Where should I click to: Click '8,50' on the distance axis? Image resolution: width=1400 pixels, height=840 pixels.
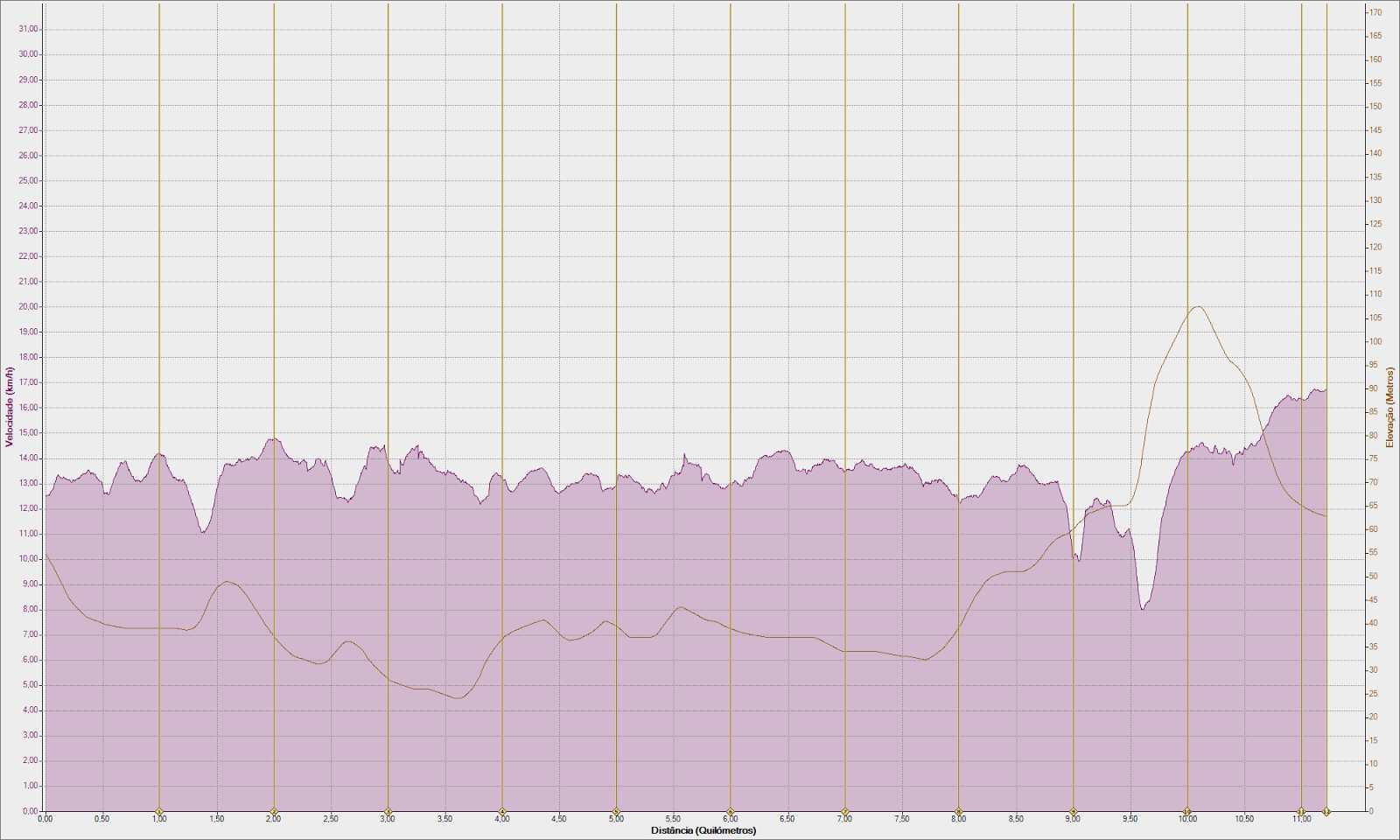pyautogui.click(x=1016, y=820)
